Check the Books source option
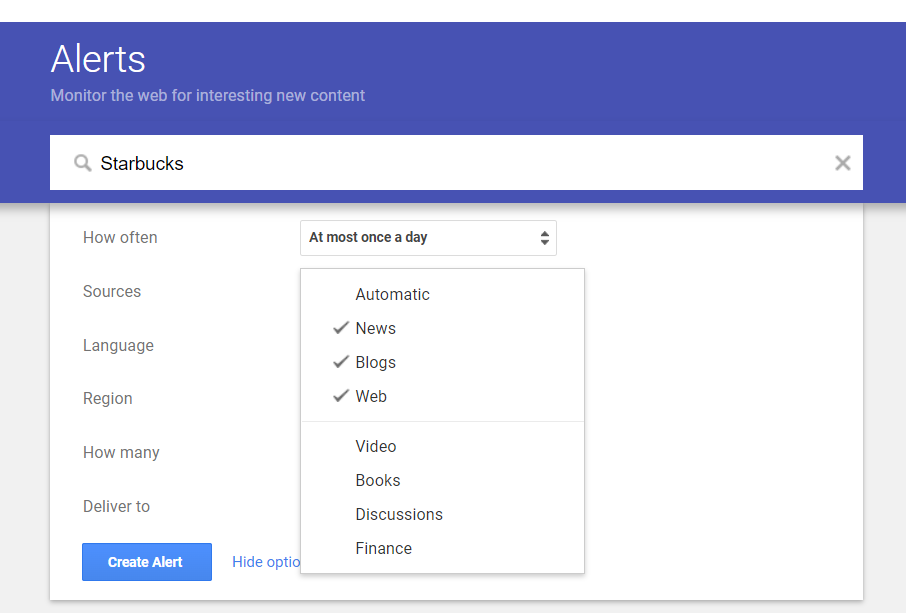Viewport: 906px width, 613px height. click(x=443, y=480)
